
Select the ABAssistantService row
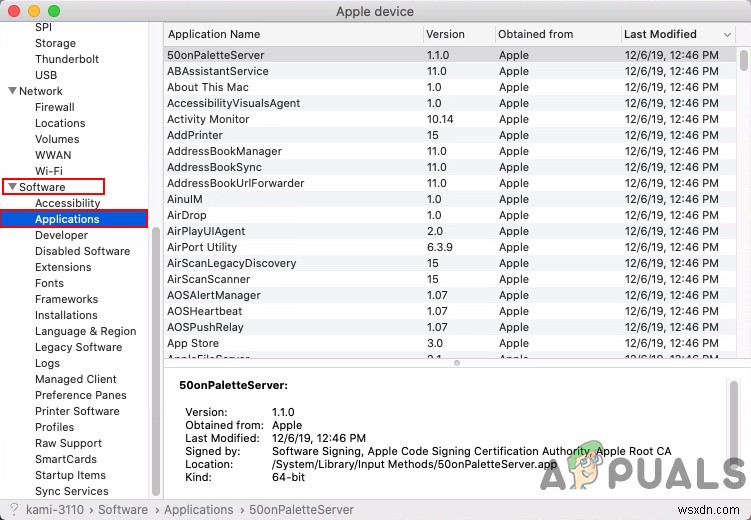point(450,71)
